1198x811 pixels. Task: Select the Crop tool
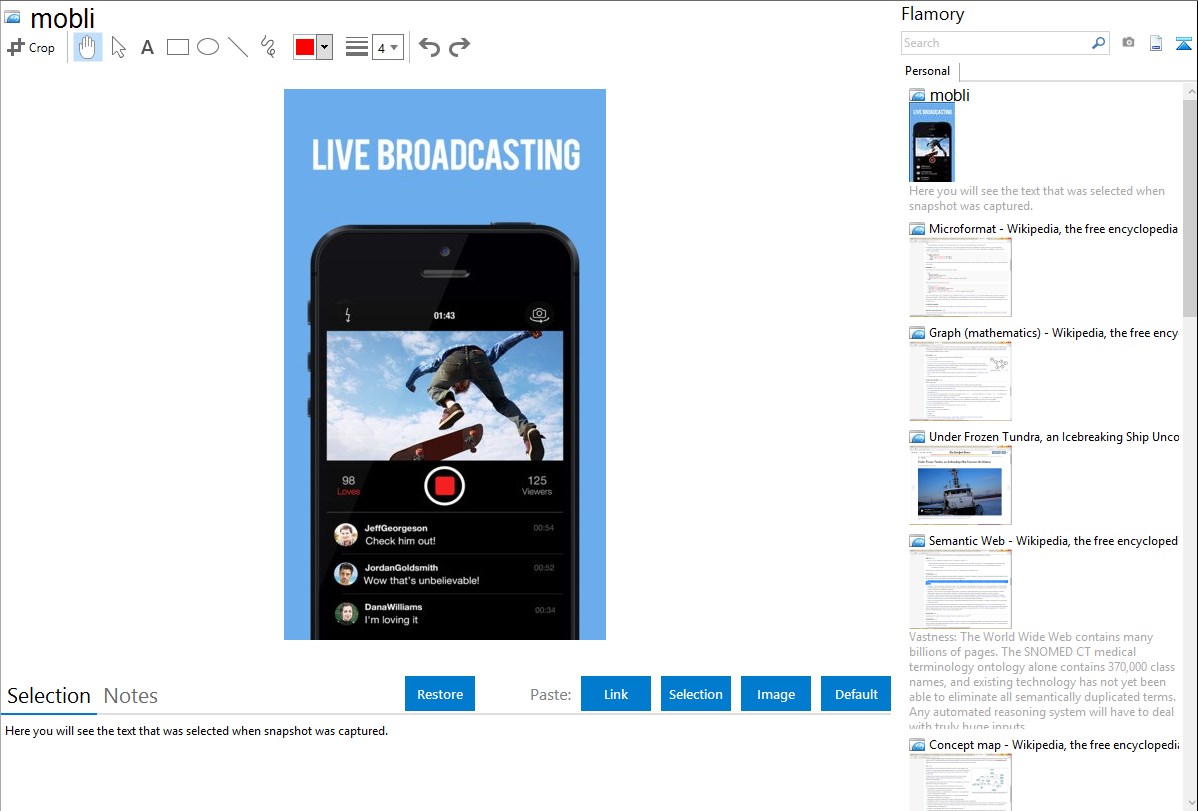point(31,47)
